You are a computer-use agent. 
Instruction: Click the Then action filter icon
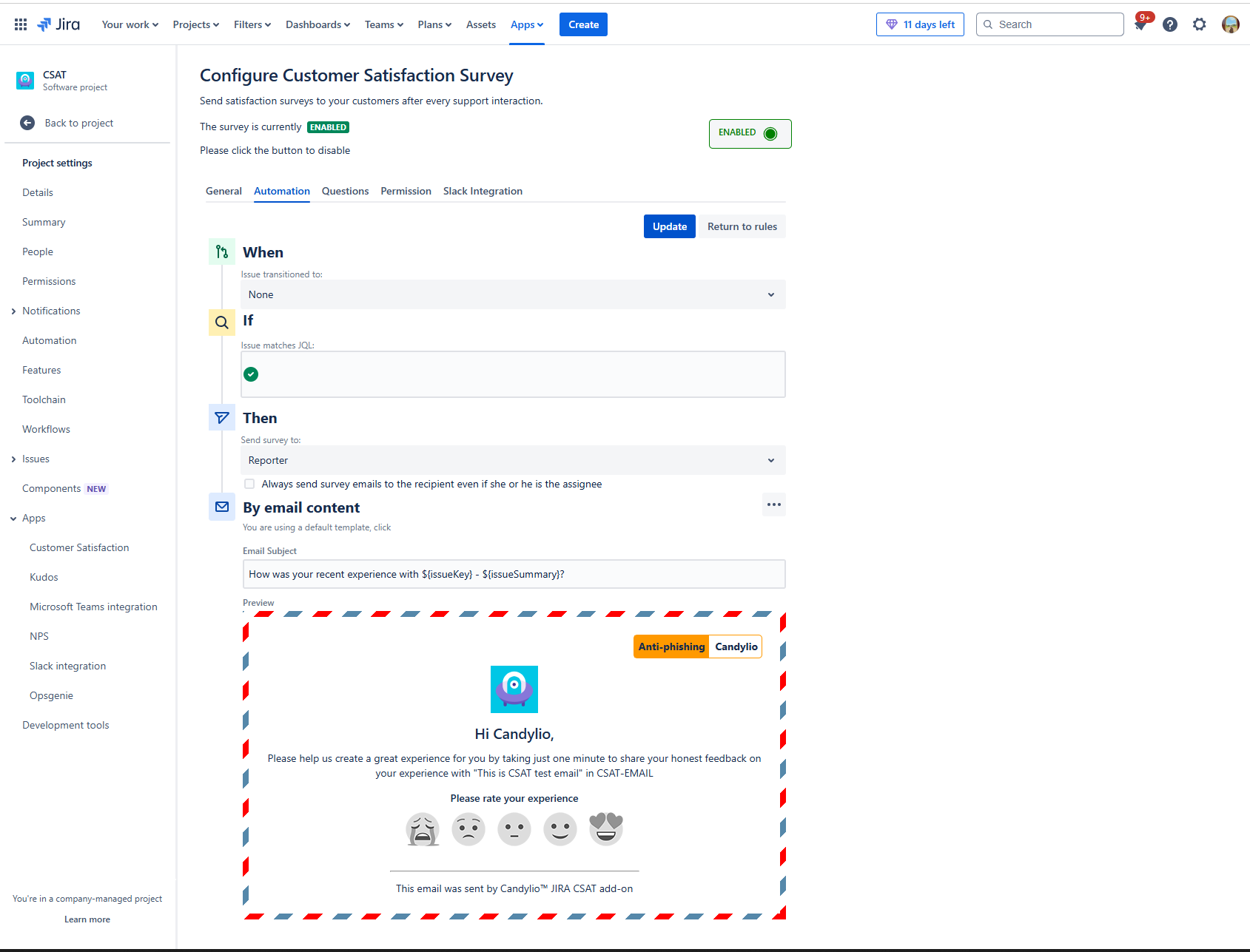click(222, 418)
